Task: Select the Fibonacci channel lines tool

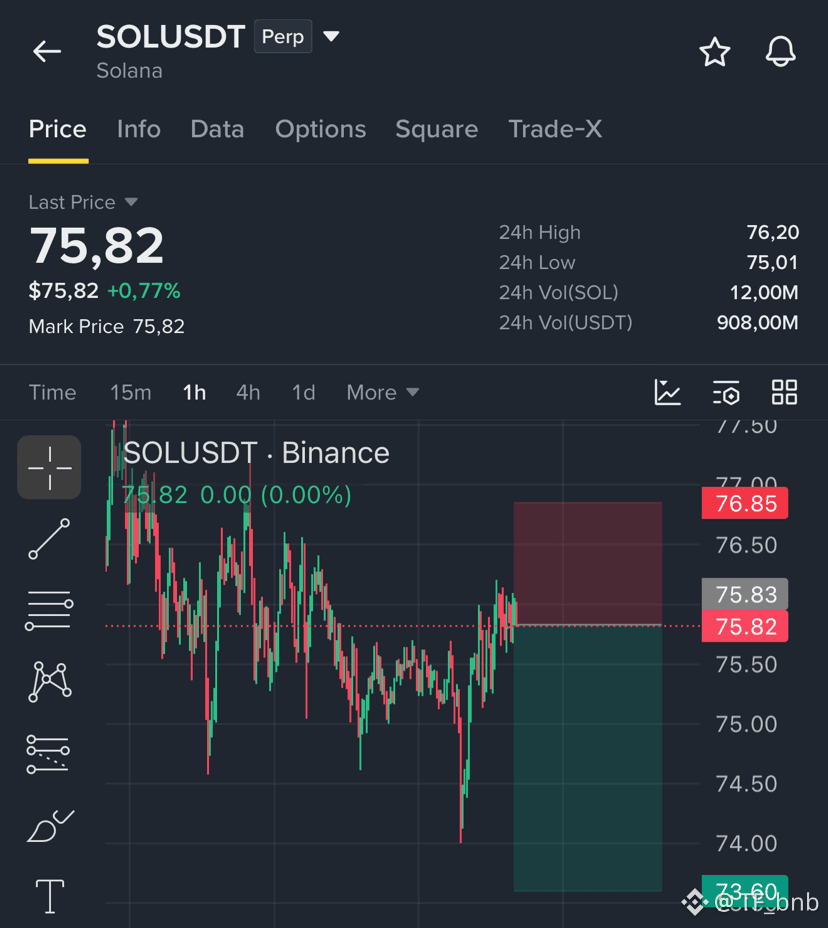Action: click(x=48, y=754)
